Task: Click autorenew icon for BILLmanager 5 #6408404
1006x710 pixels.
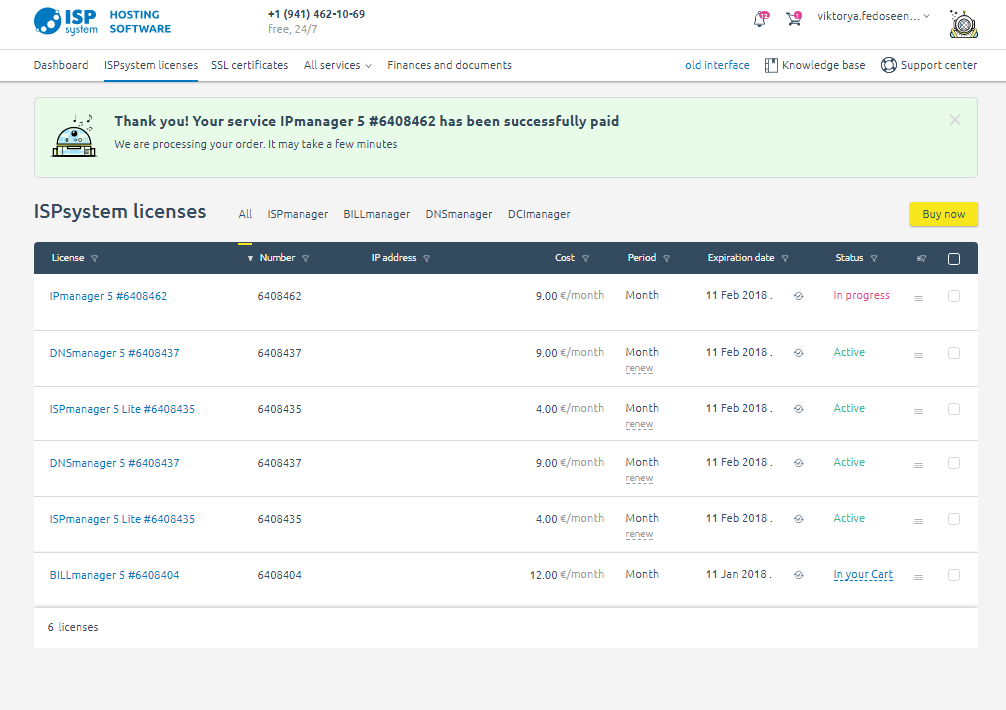Action: coord(798,575)
